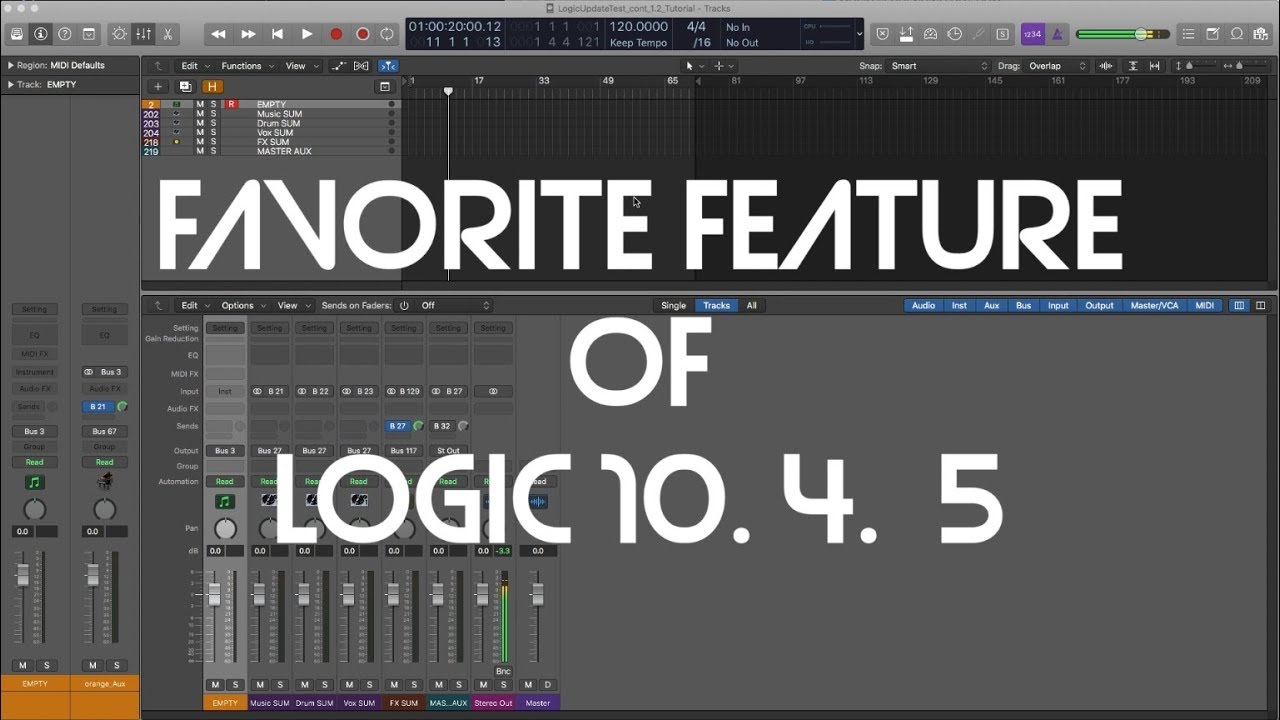Click the Duplicate Track button
The height and width of the screenshot is (720, 1280).
(x=187, y=87)
